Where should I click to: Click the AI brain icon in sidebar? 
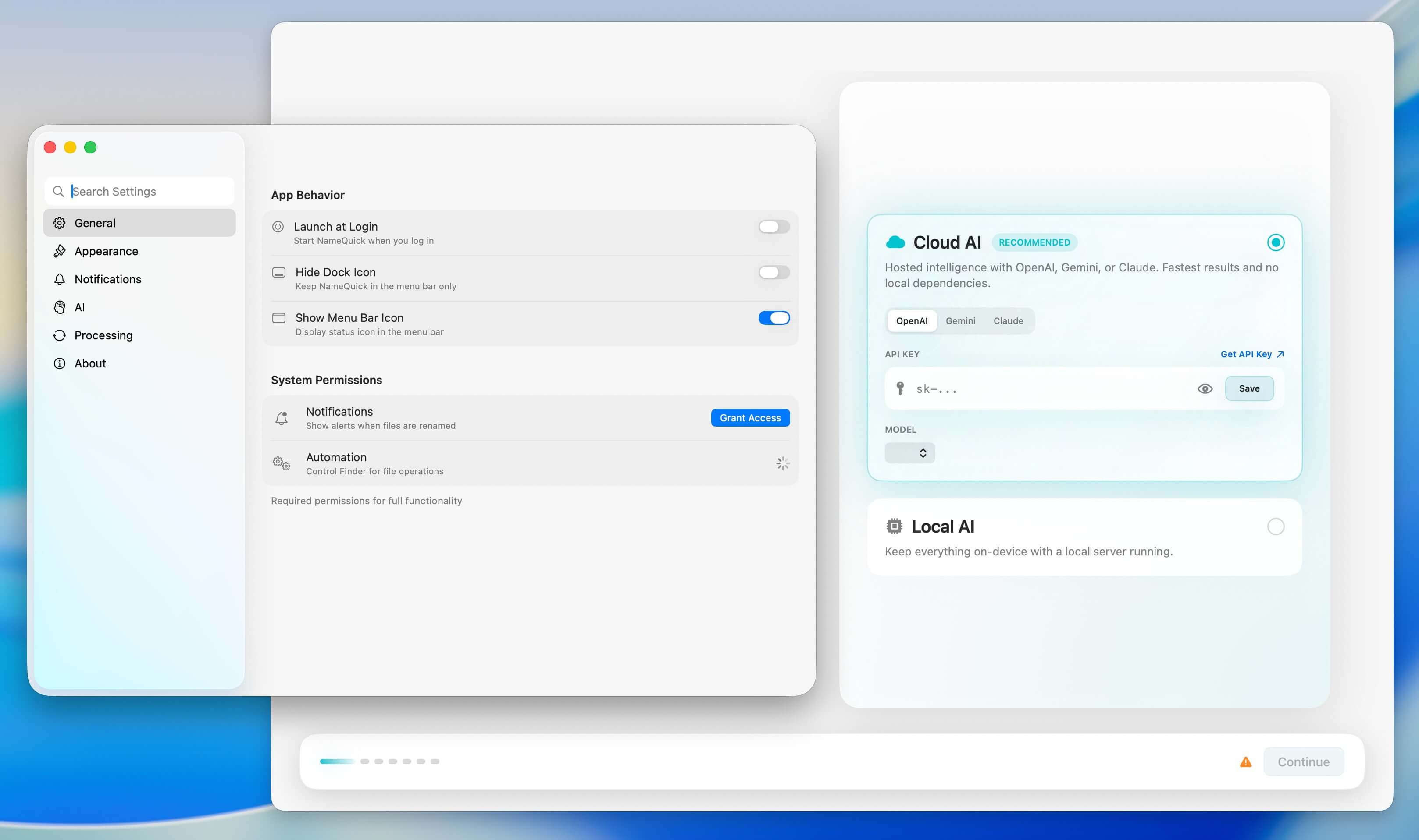pyautogui.click(x=60, y=307)
